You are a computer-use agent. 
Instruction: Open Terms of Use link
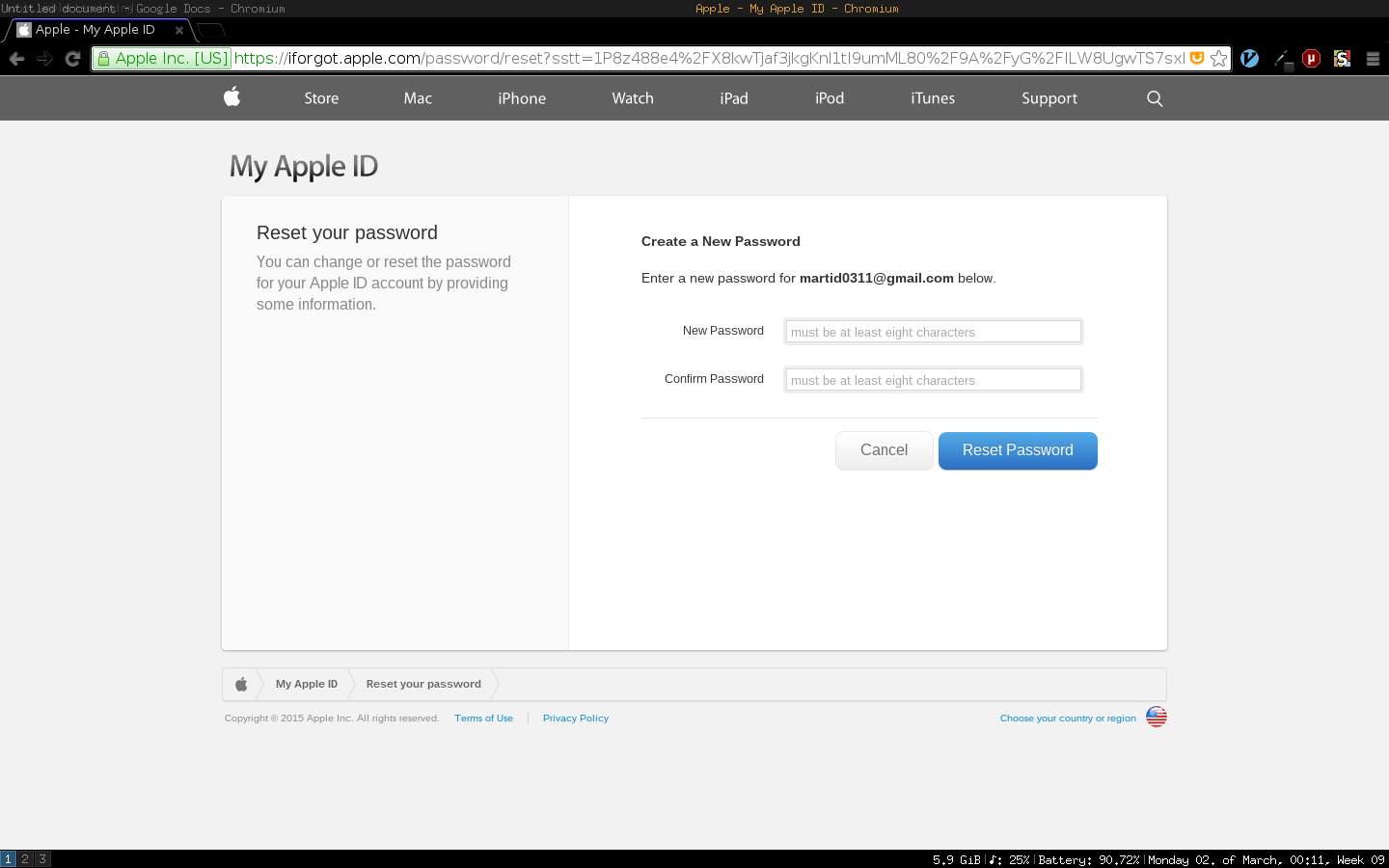(x=483, y=718)
